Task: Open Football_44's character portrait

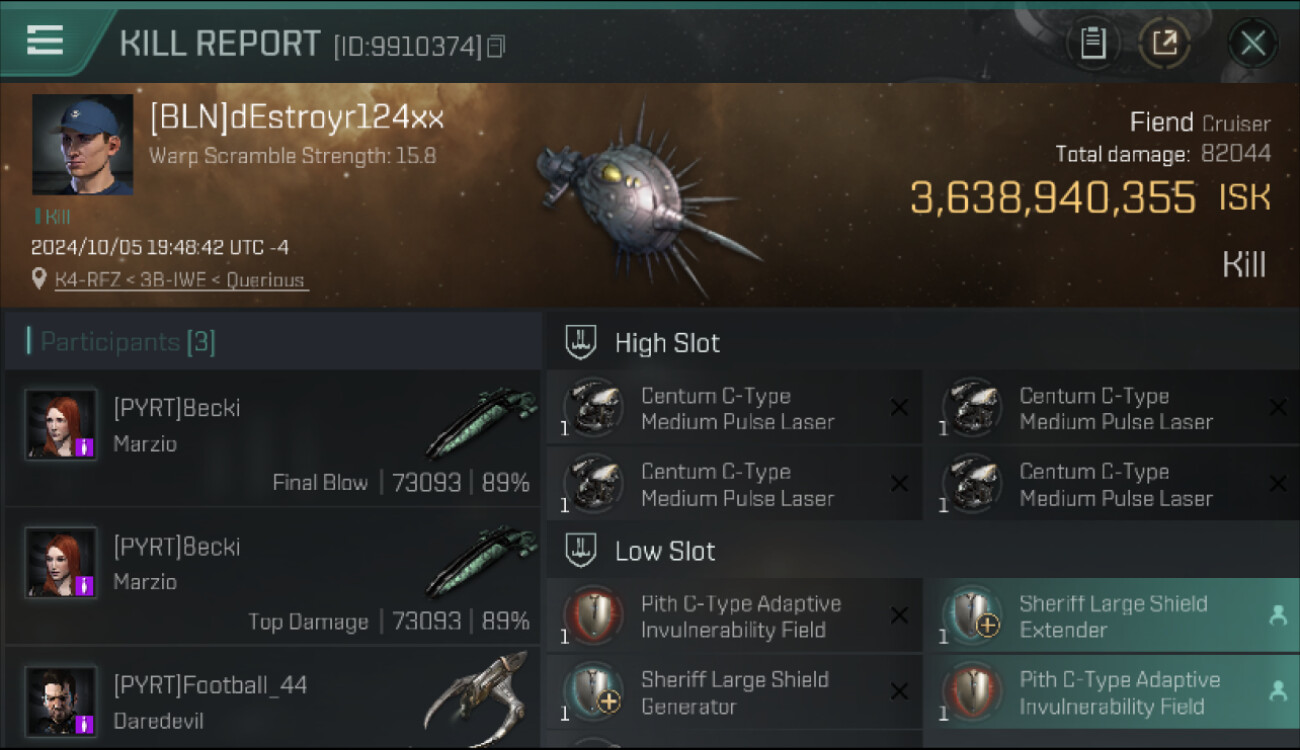Action: tap(61, 701)
